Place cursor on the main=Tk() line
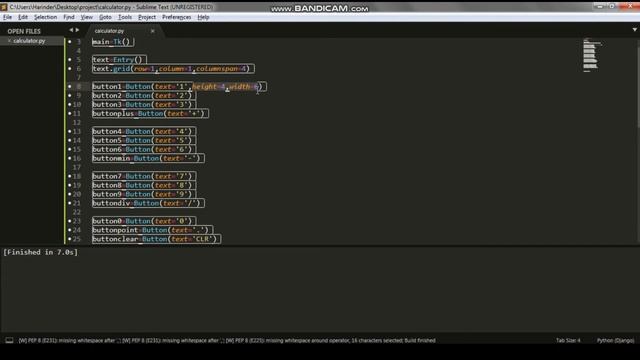640x360 pixels. tap(113, 42)
